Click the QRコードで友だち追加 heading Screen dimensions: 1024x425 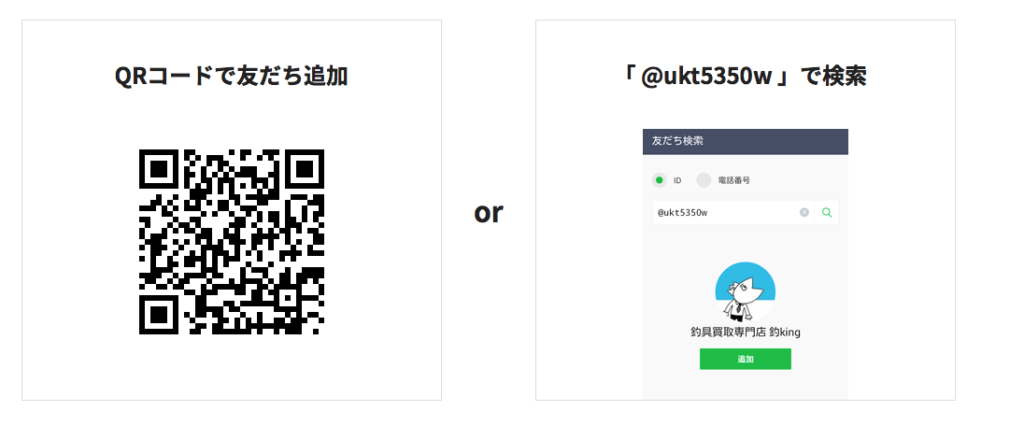click(x=231, y=76)
